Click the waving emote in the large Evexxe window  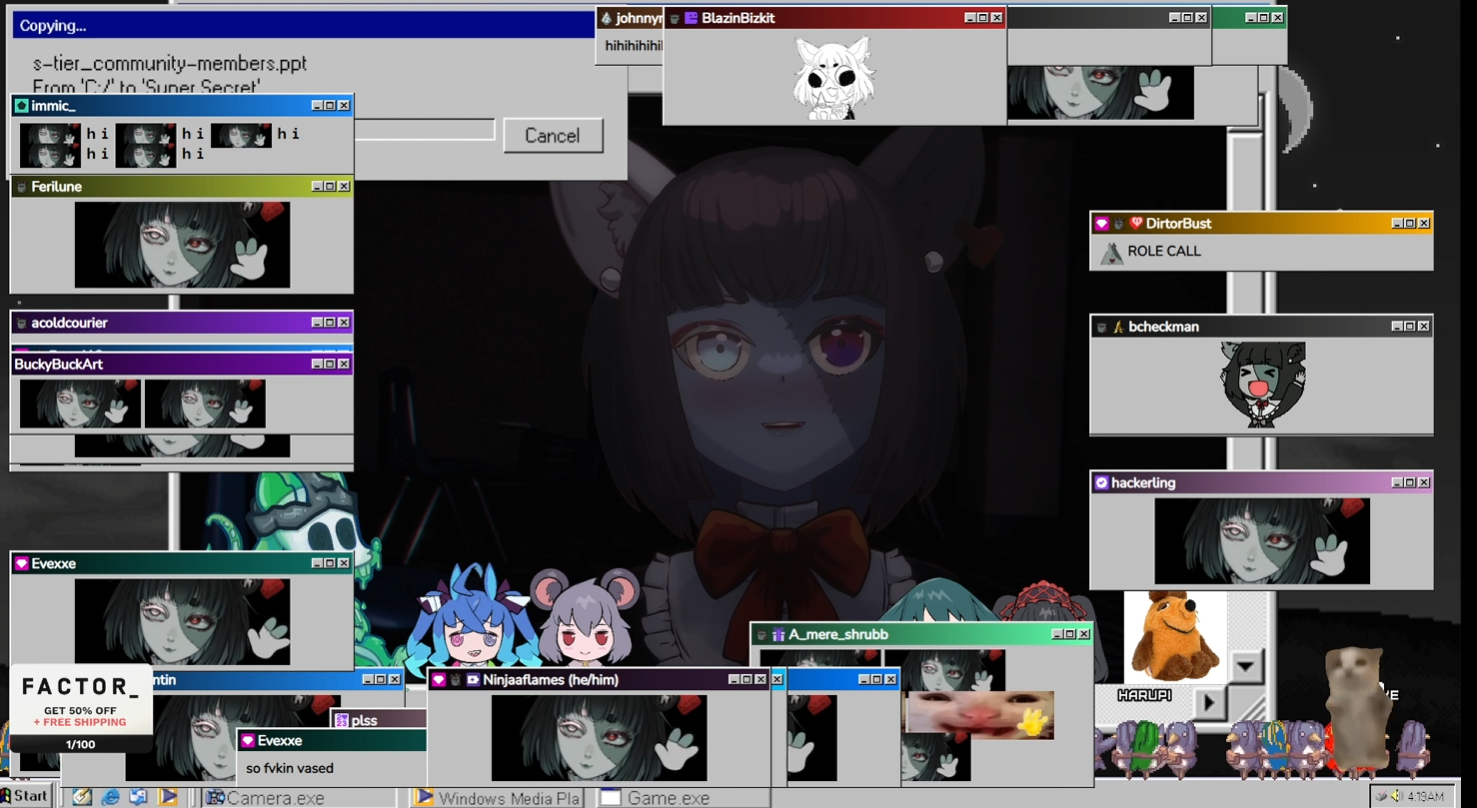[182, 622]
